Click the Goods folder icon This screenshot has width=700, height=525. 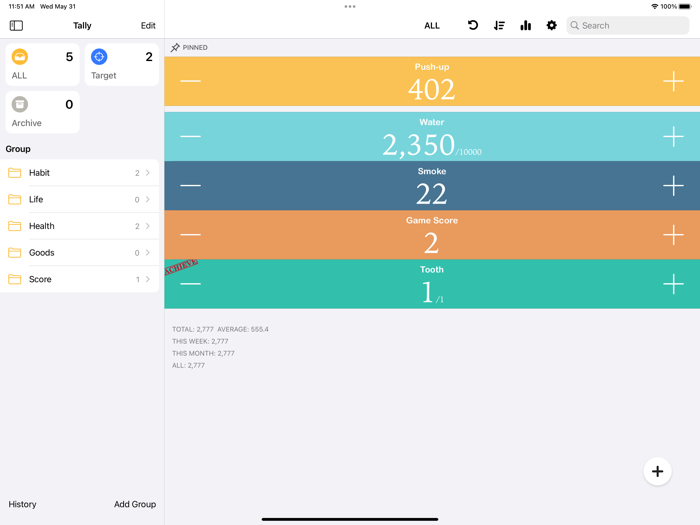tap(15, 253)
